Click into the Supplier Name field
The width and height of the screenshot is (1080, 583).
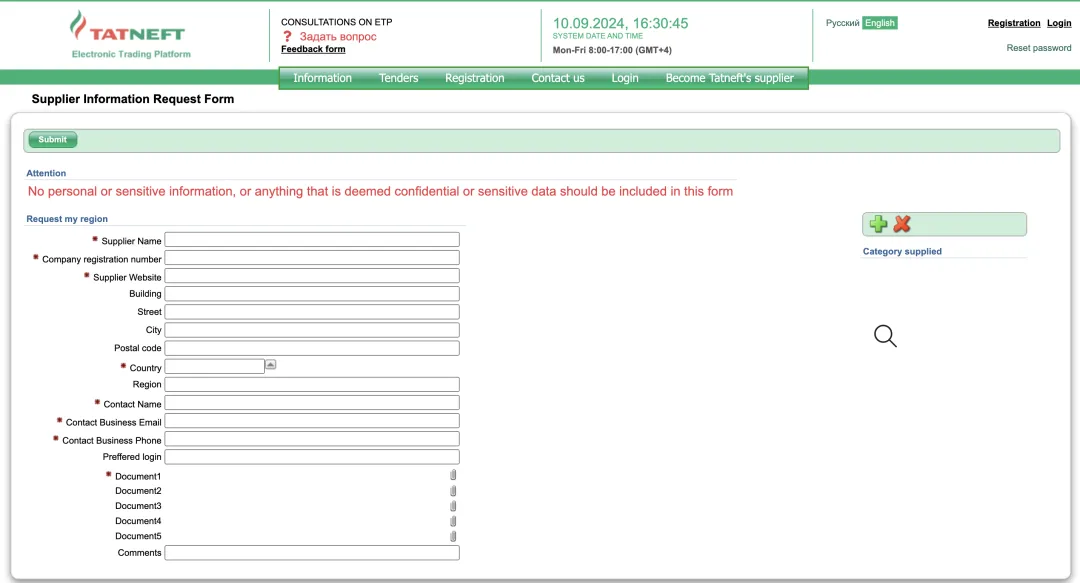coord(312,240)
